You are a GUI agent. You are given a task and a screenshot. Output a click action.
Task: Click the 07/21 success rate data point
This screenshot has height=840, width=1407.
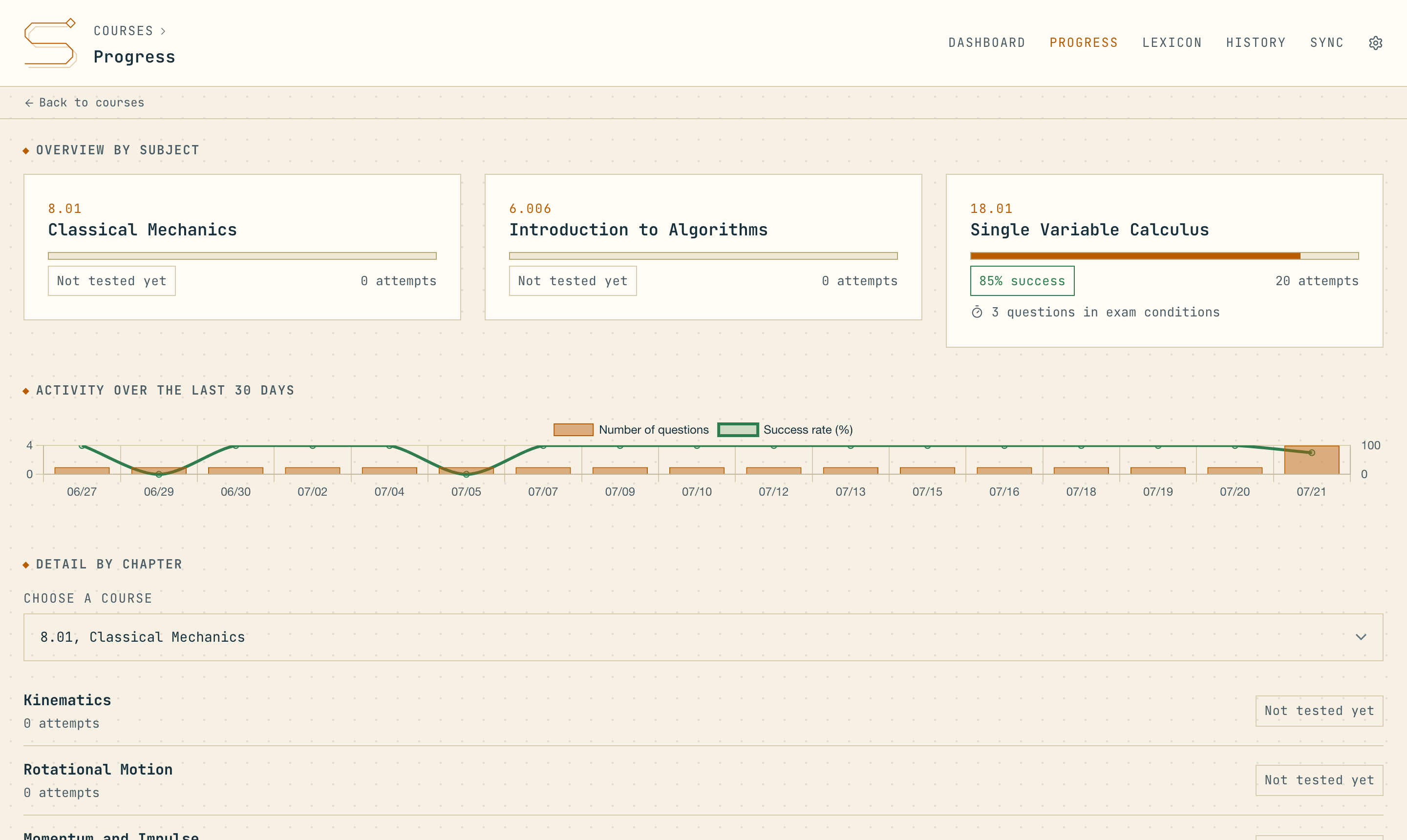pyautogui.click(x=1311, y=453)
